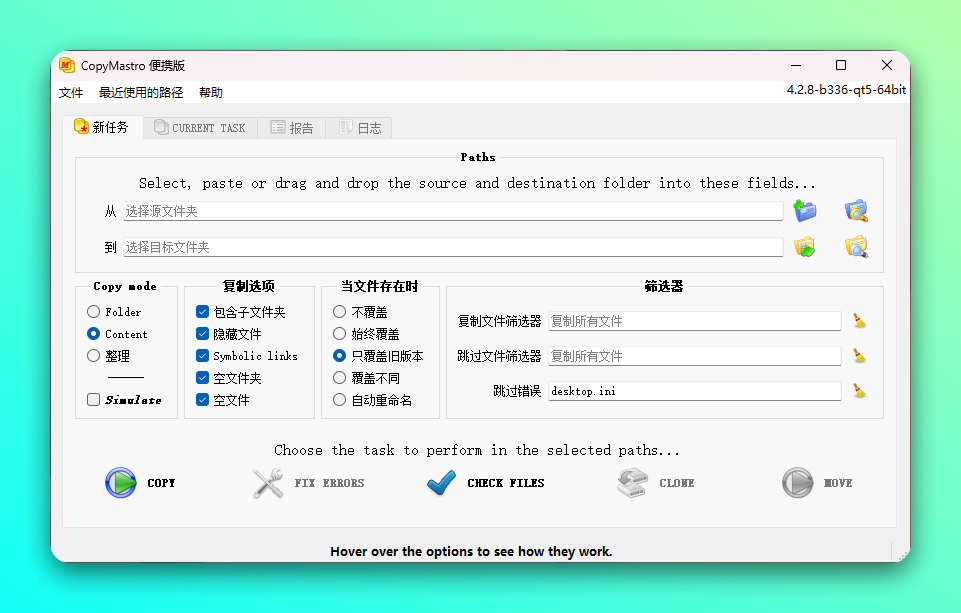Click the CHECK FILES button label
The height and width of the screenshot is (613, 961).
506,483
